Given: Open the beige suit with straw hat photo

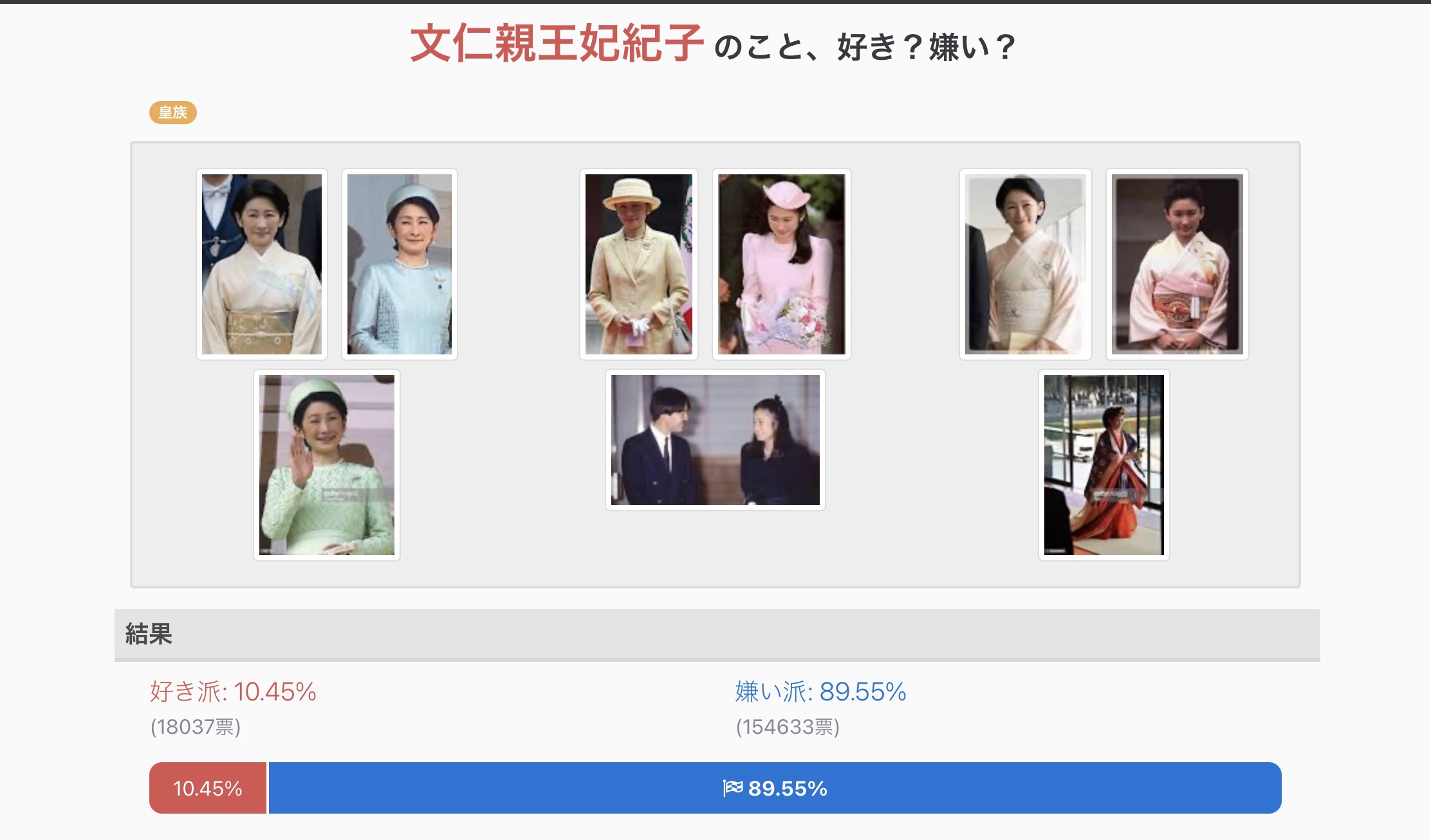Looking at the screenshot, I should [x=639, y=264].
